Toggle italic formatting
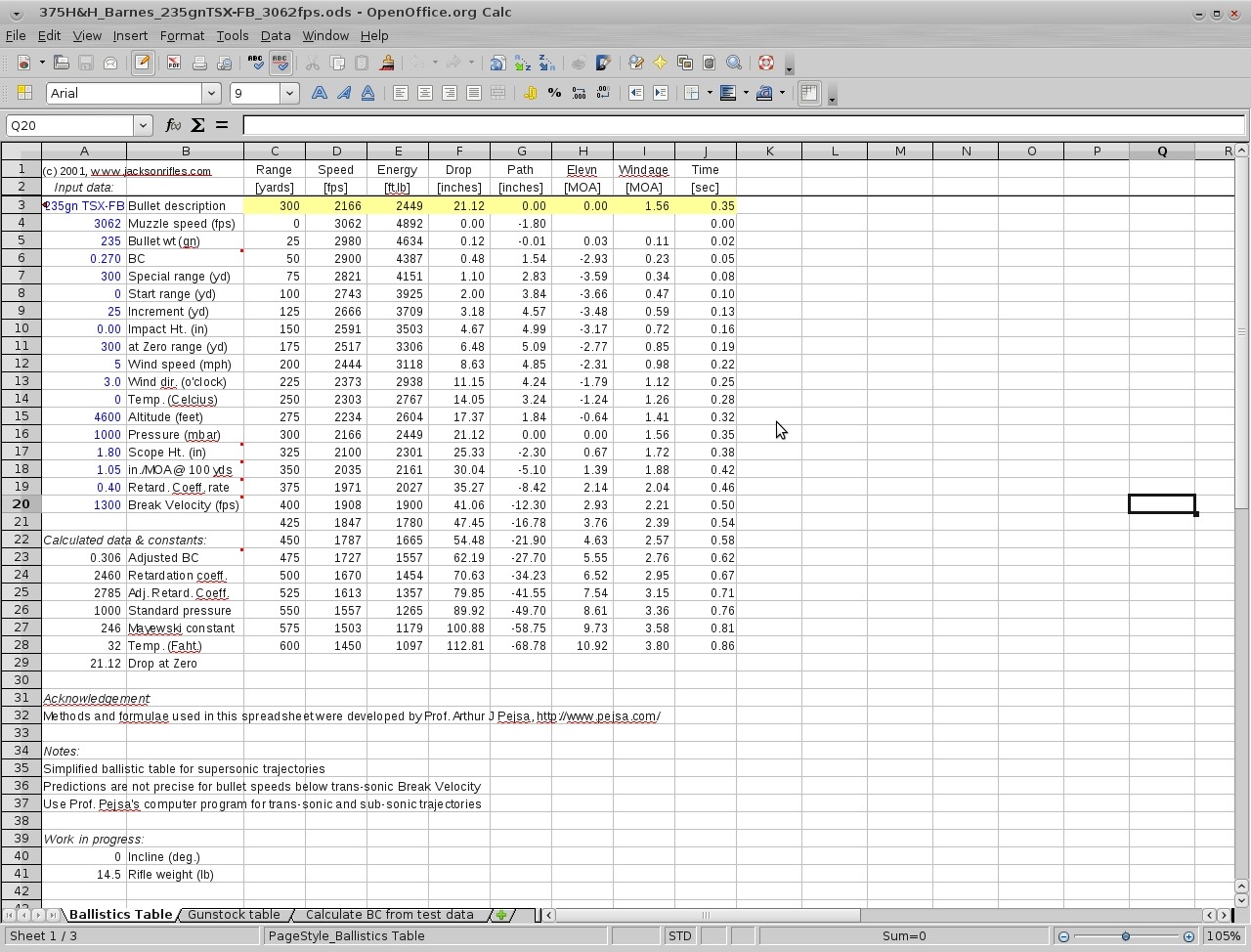 pos(343,93)
